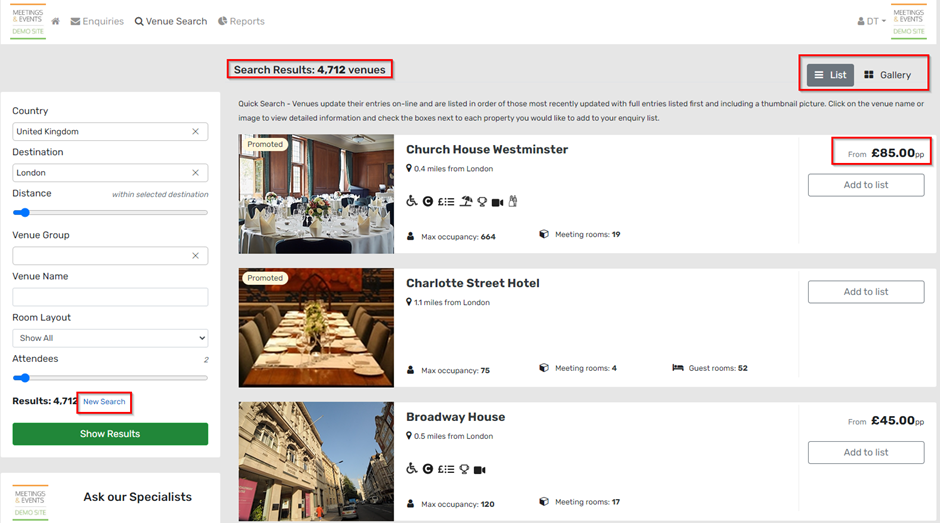Click bed icon beside Guest rooms 52
The height and width of the screenshot is (523, 940).
[677, 368]
